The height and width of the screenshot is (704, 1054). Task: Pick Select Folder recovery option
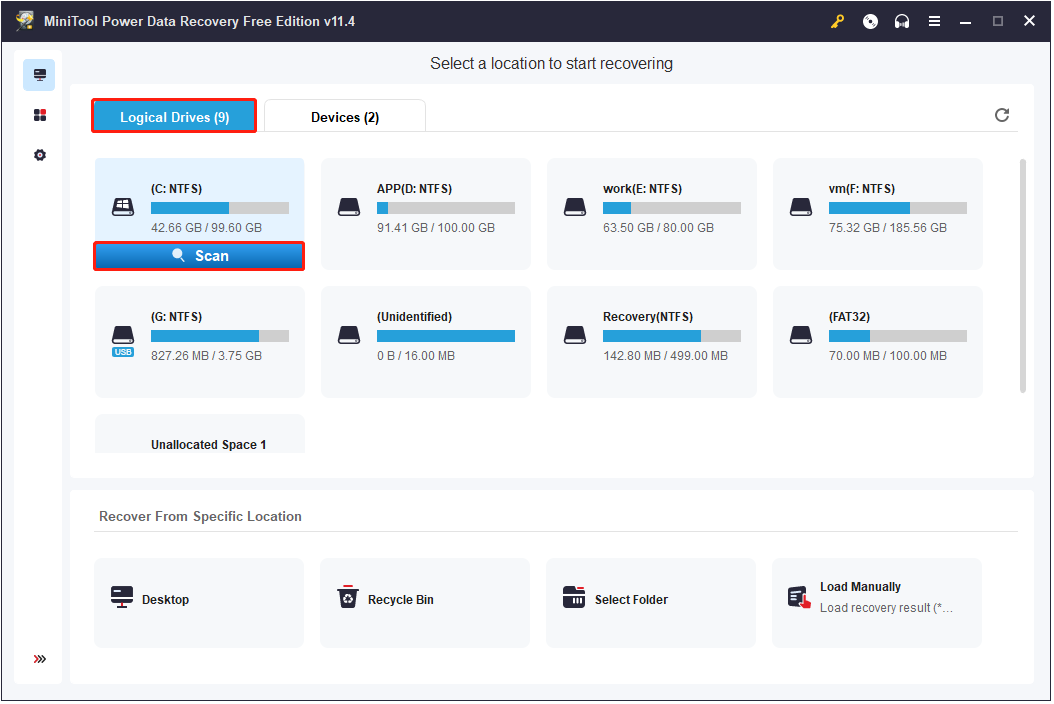tap(651, 603)
